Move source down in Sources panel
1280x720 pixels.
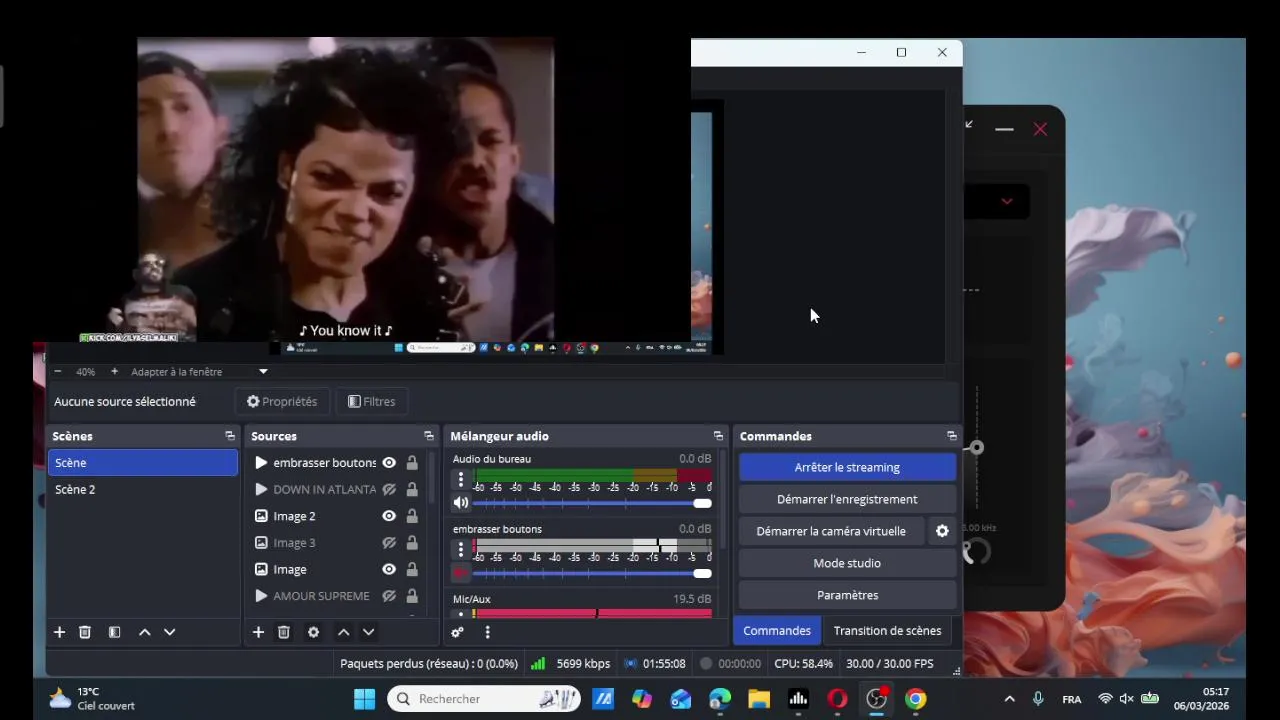point(368,632)
